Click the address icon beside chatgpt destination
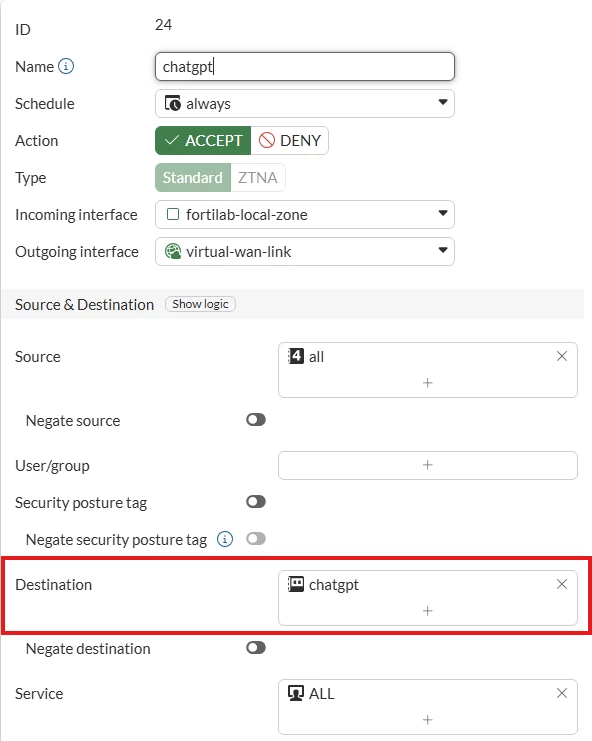The width and height of the screenshot is (592, 741). (x=296, y=584)
